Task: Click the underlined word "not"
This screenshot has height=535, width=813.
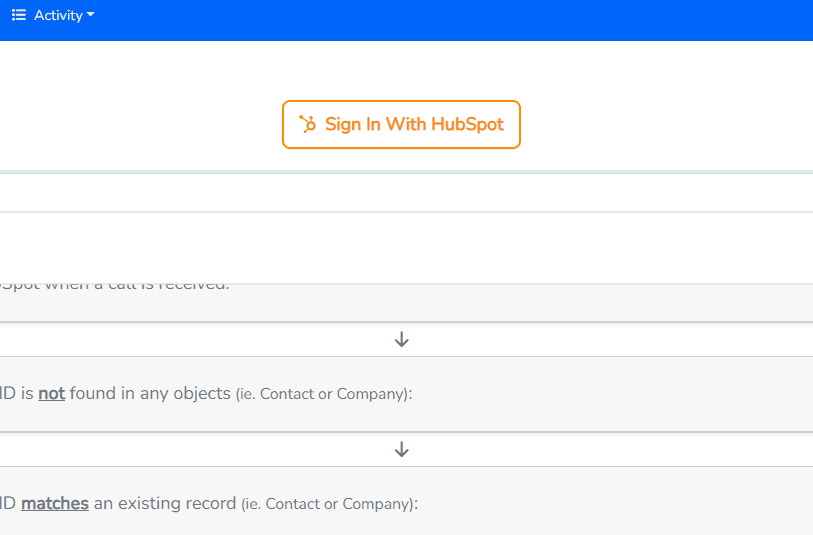Action: coord(51,393)
